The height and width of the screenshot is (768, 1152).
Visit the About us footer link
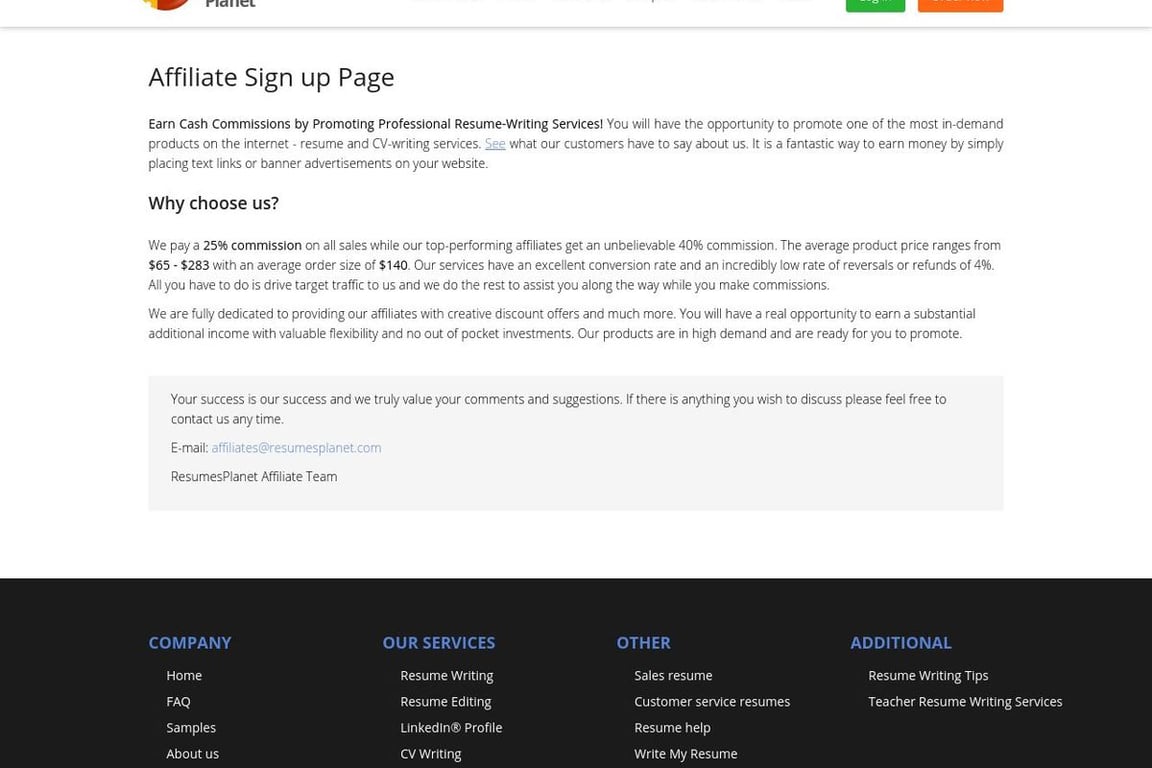[192, 754]
